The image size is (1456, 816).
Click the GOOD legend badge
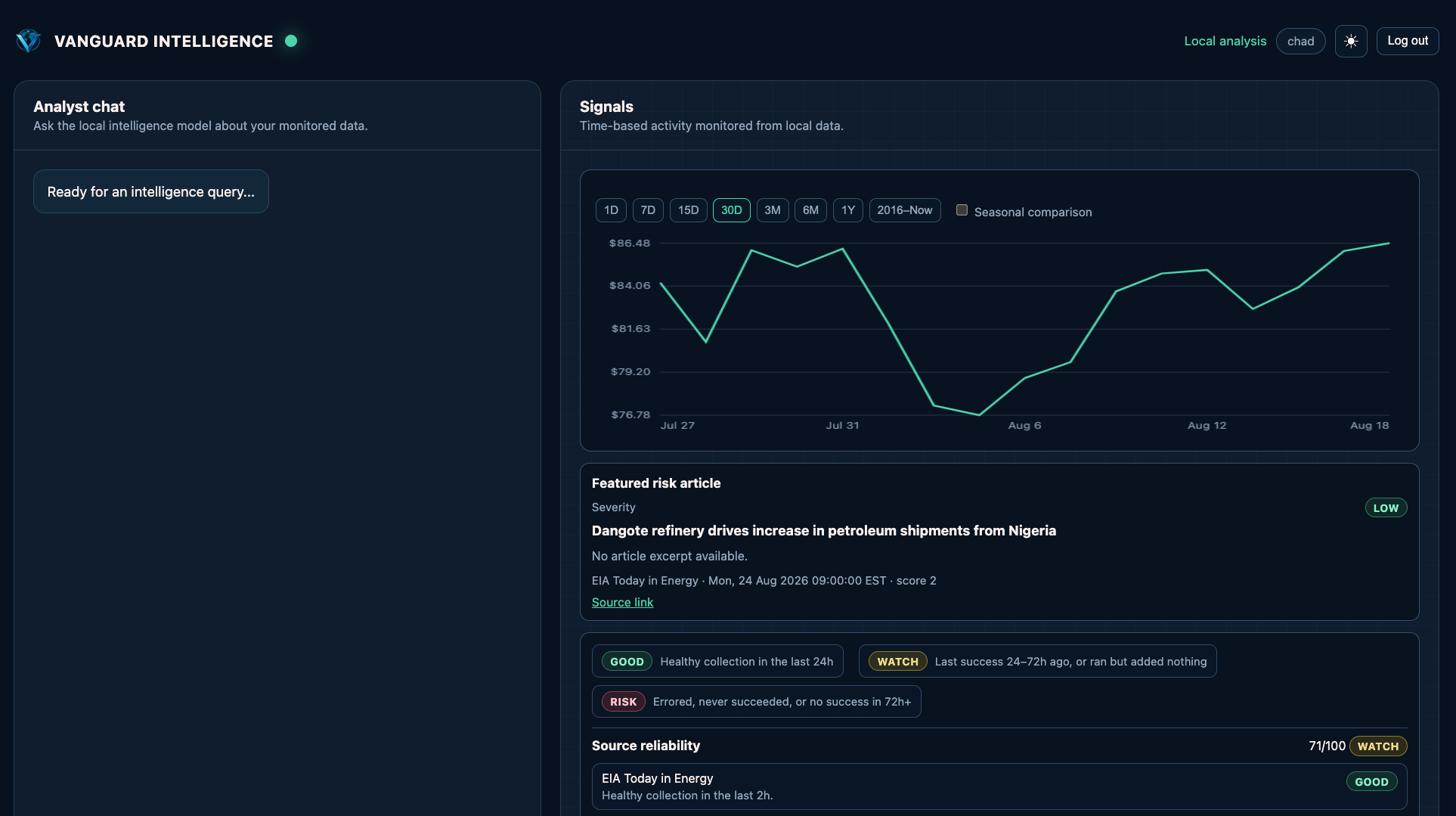pos(627,662)
